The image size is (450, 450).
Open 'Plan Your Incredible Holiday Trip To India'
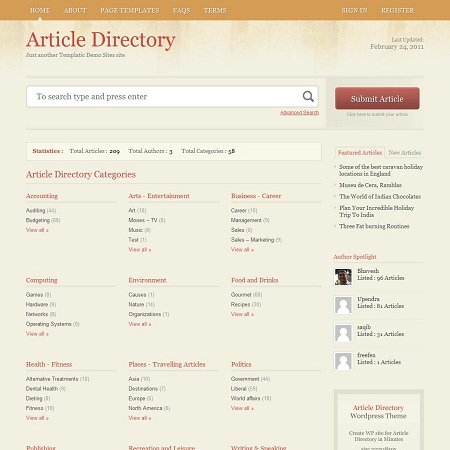(377, 211)
